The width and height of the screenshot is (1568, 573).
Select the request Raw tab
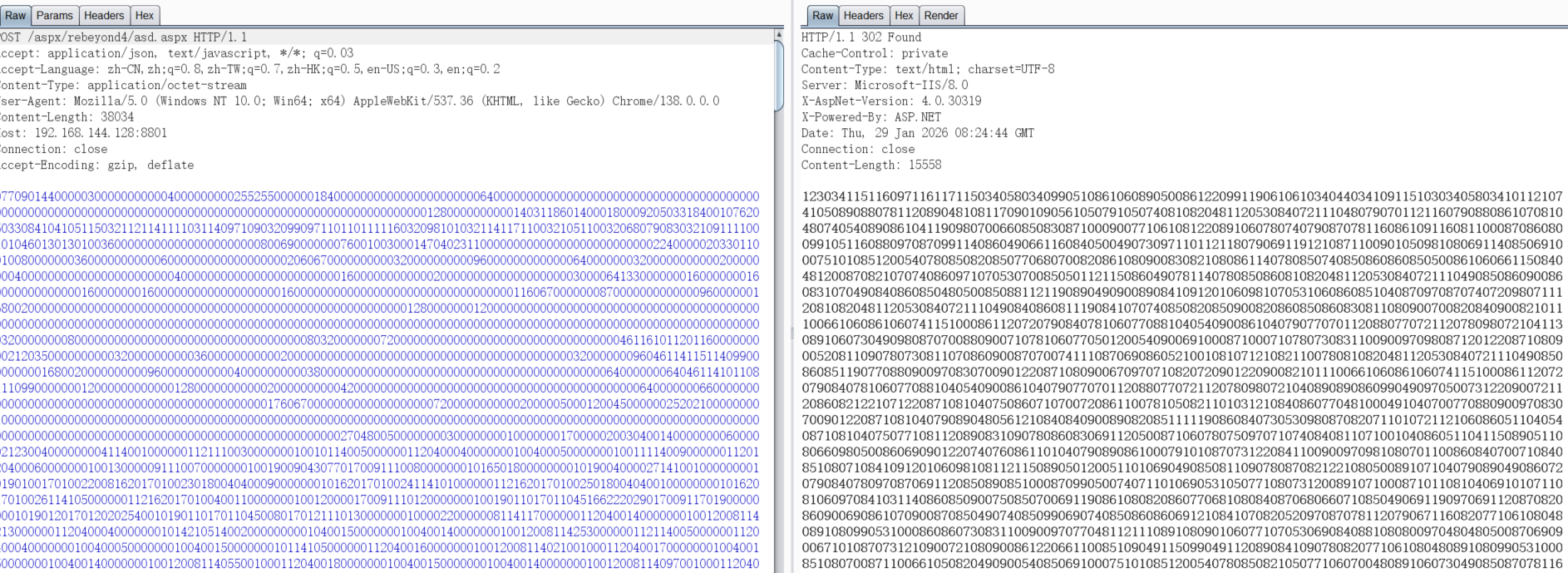[x=15, y=15]
